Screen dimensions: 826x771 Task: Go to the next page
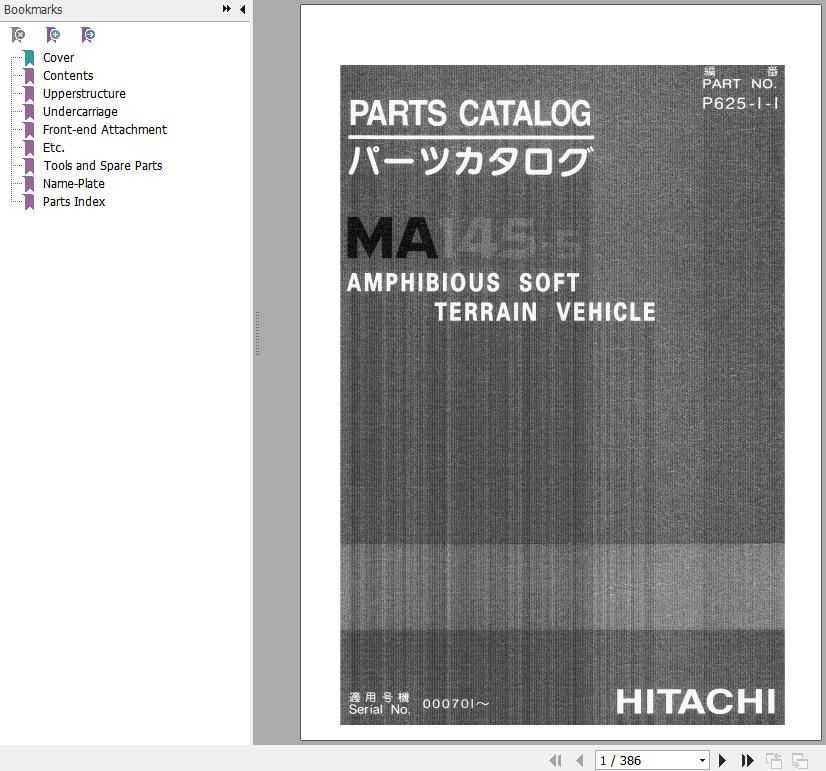tap(722, 760)
